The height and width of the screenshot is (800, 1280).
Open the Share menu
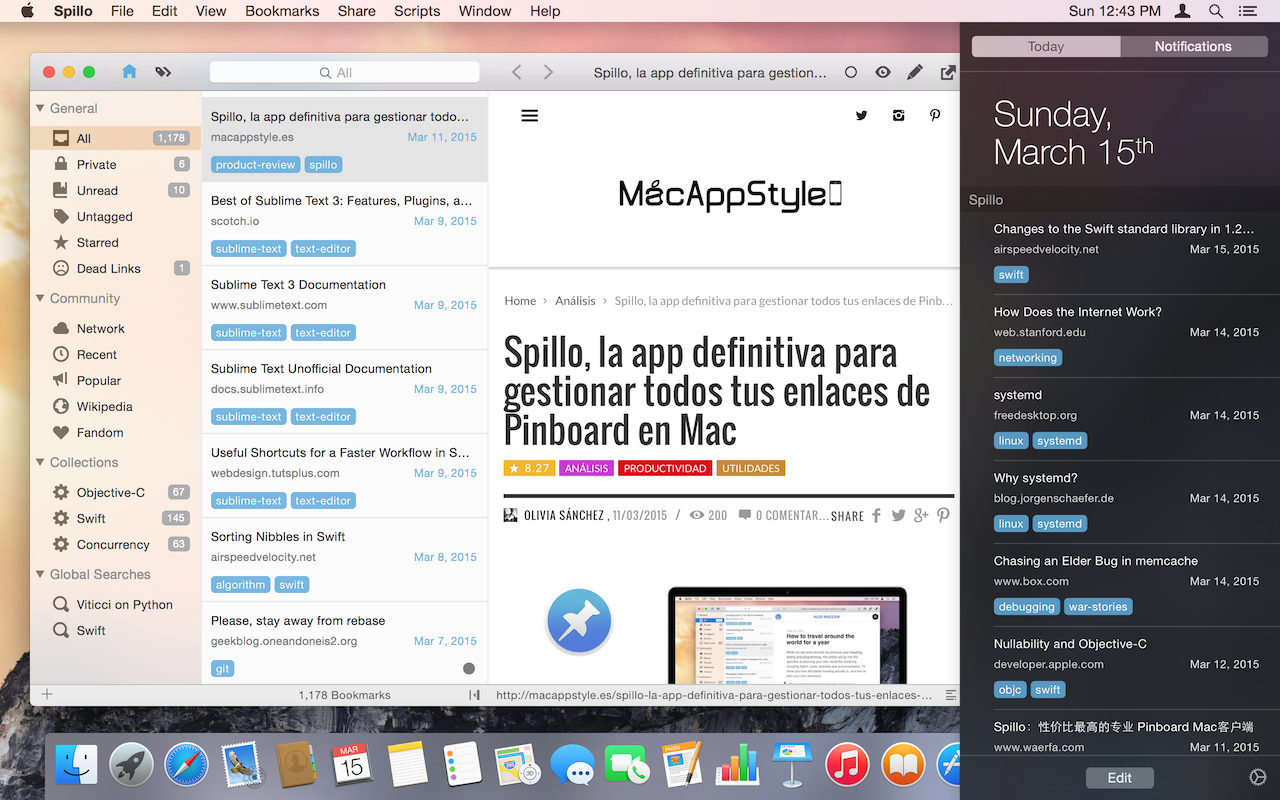click(356, 11)
